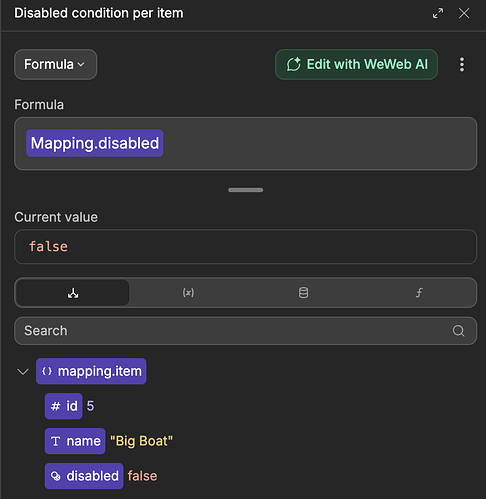This screenshot has width=486, height=499.
Task: Open the Formula type dropdown
Action: [55, 64]
